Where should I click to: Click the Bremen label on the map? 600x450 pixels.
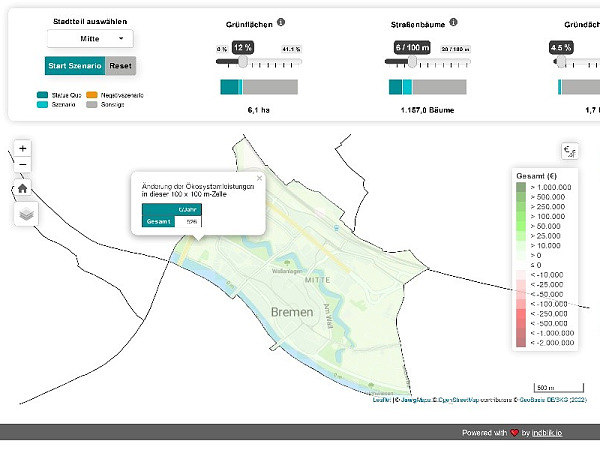point(298,313)
